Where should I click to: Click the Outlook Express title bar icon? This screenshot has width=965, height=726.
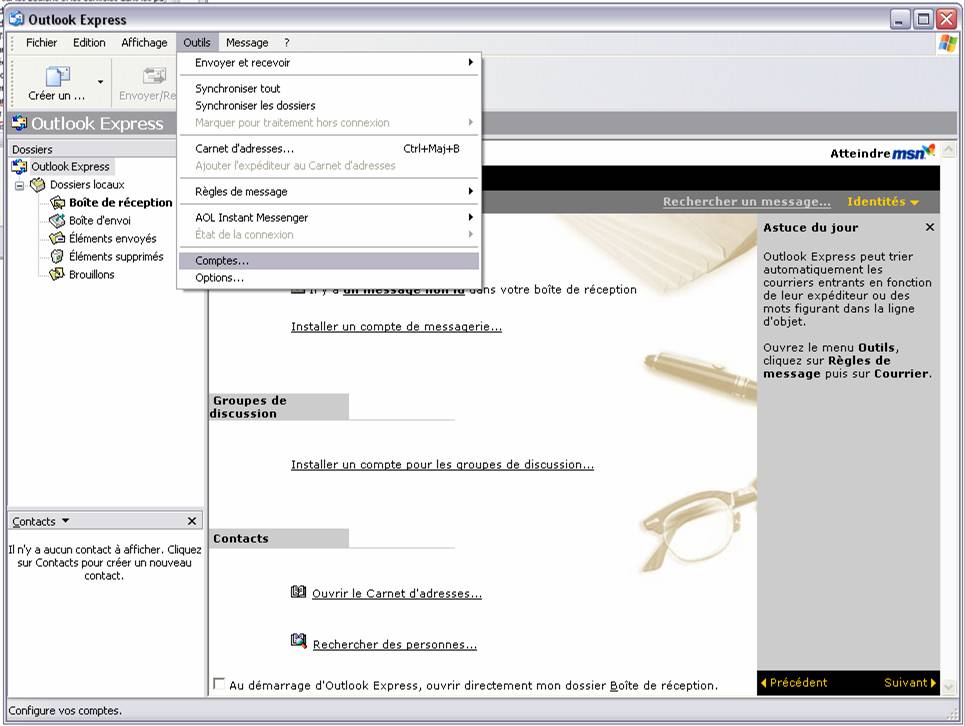coord(16,19)
